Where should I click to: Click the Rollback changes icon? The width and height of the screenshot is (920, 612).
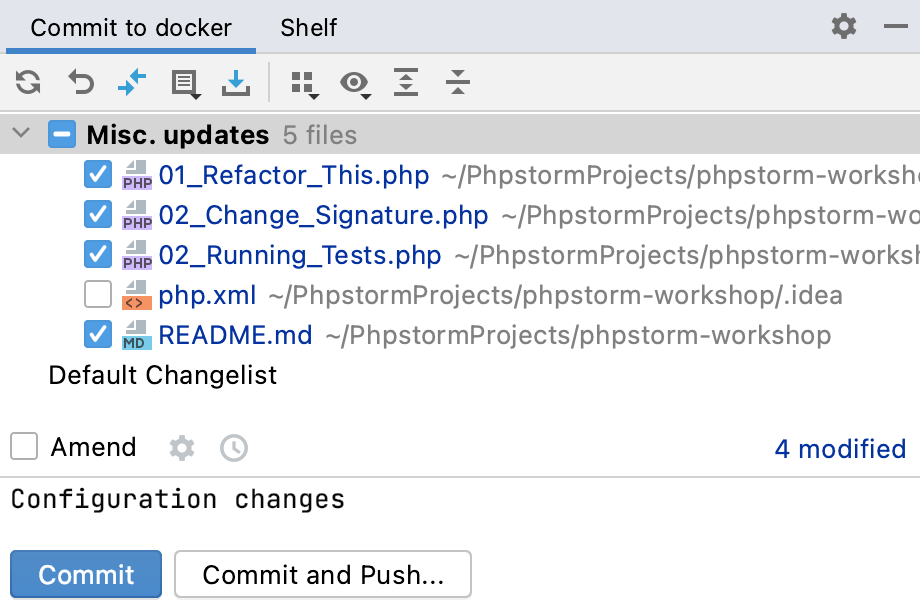tap(81, 82)
